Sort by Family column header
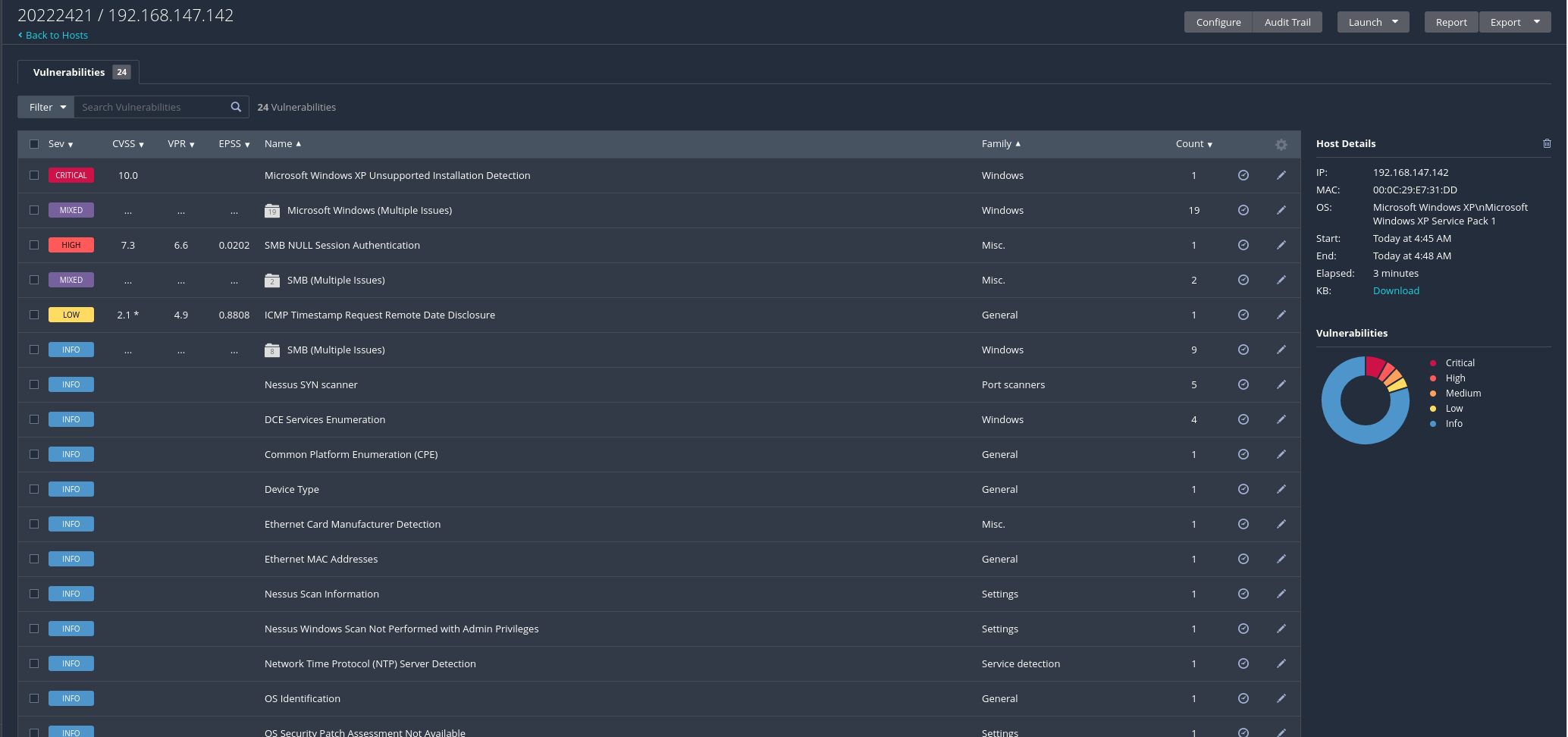Viewport: 1568px width, 737px height. (x=1001, y=144)
